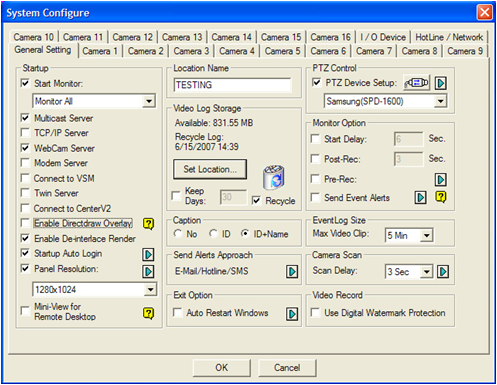Click the Post-Rec seconds field
Image resolution: width=497 pixels, height=385 pixels.
pos(408,159)
